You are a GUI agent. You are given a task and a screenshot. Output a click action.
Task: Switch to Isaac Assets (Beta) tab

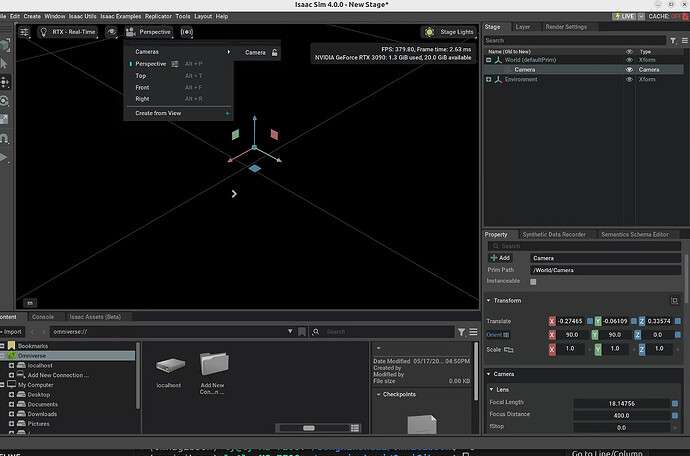coord(95,317)
